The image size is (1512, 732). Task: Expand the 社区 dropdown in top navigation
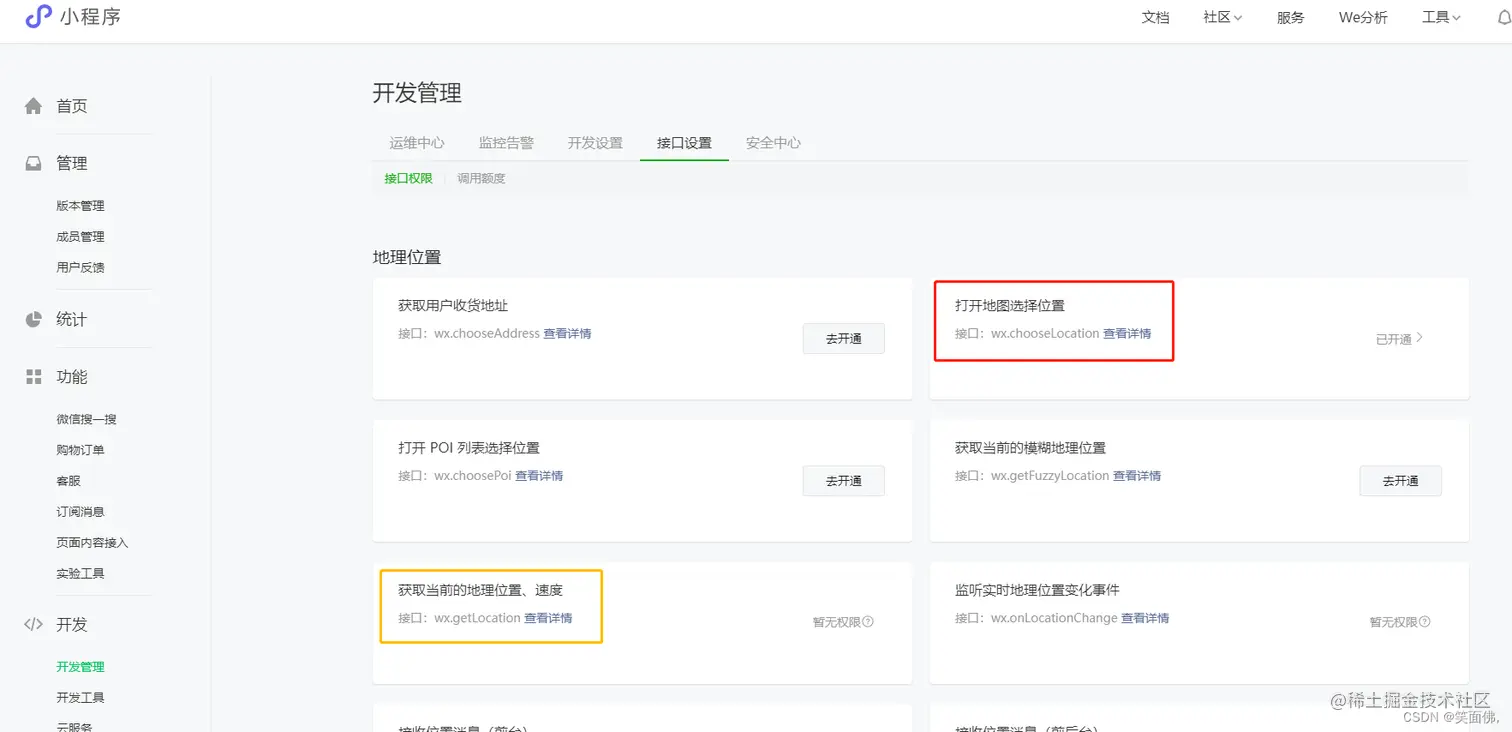pyautogui.click(x=1221, y=17)
